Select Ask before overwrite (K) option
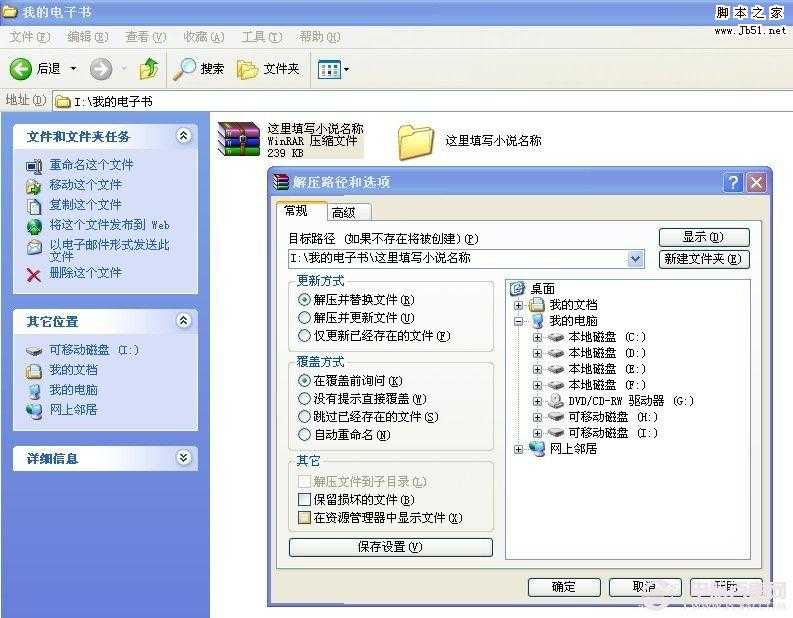 pyautogui.click(x=304, y=381)
